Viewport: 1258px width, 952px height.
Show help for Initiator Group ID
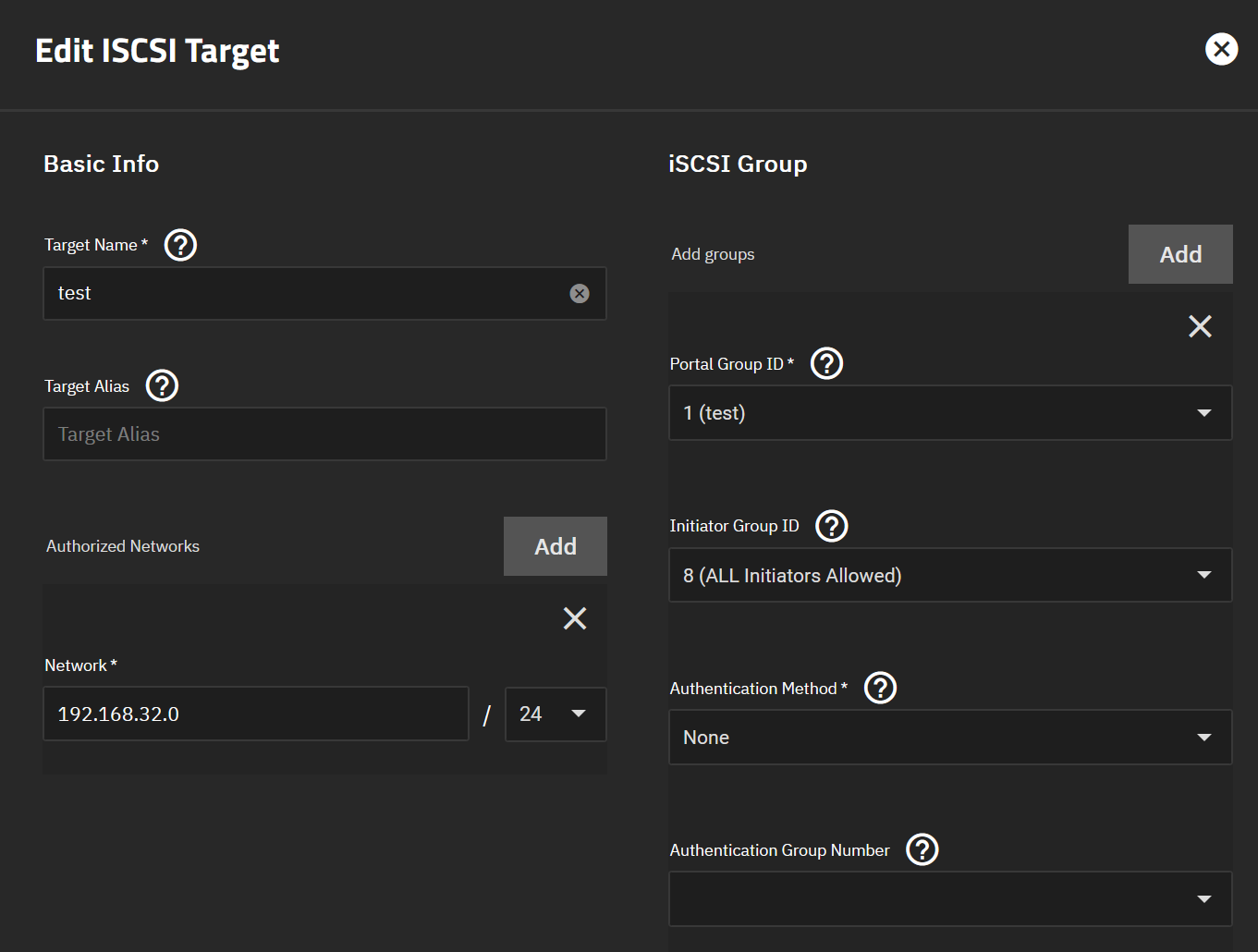click(832, 526)
